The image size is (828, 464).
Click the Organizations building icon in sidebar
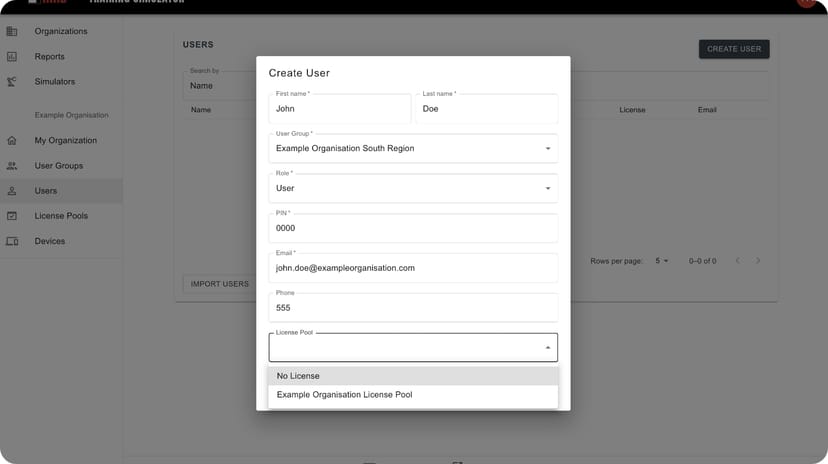[x=12, y=31]
